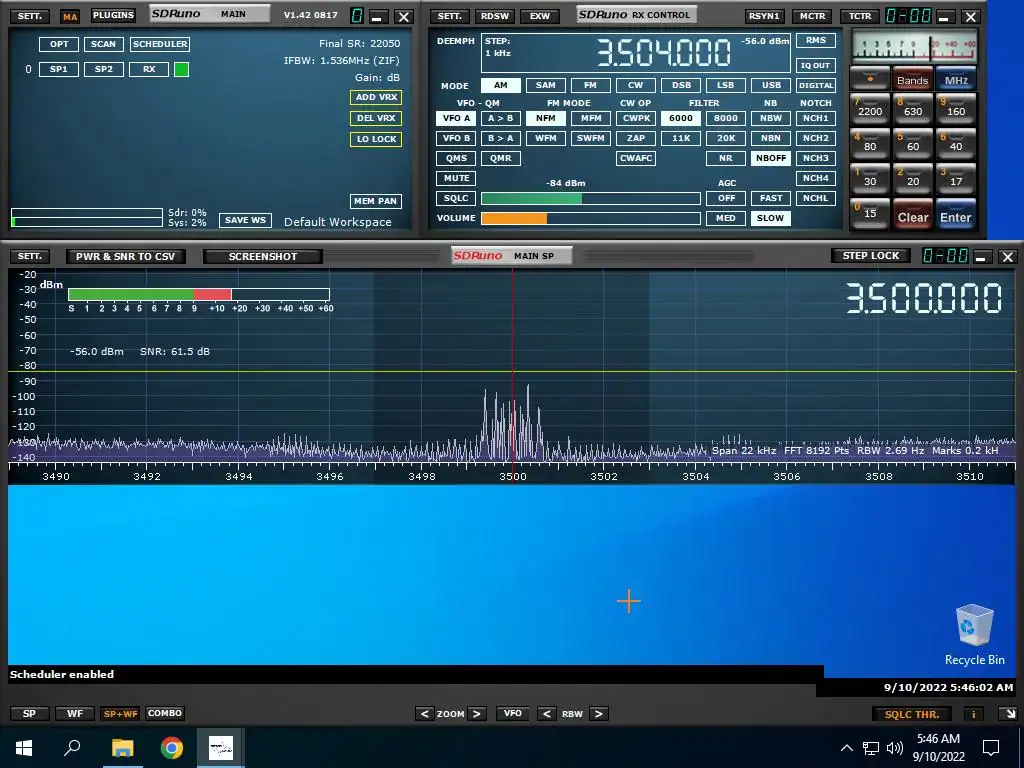Click the SCREENSHOT button
This screenshot has width=1024, height=768.
pos(263,257)
